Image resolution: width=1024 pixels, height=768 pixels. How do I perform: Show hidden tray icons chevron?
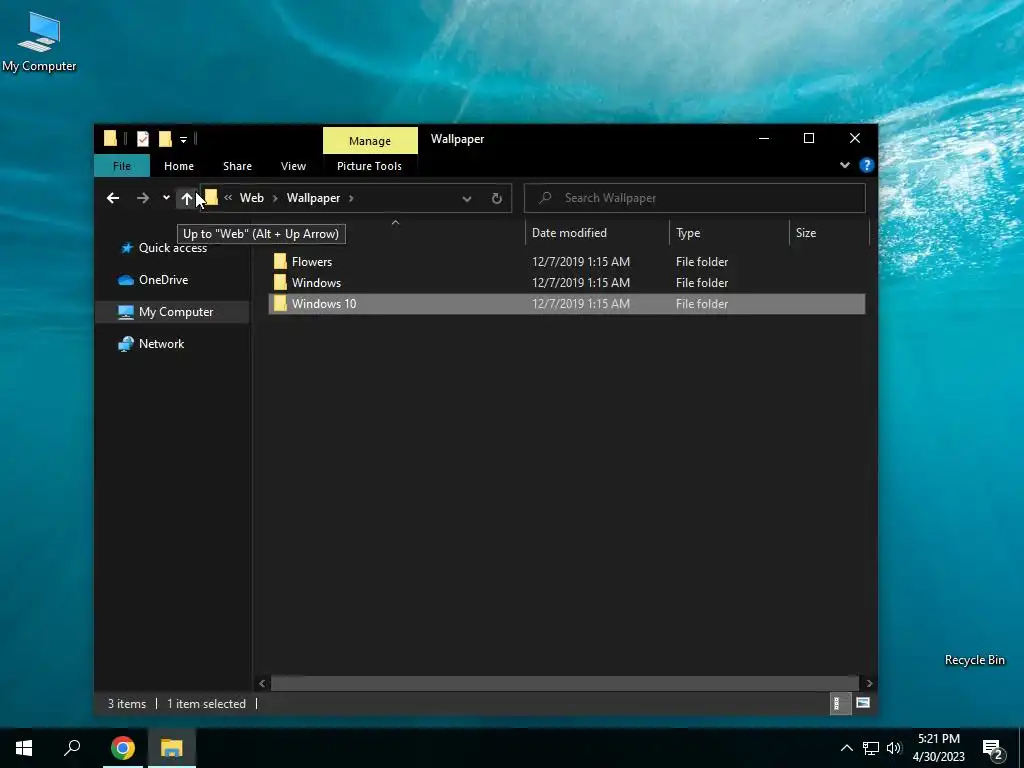click(846, 748)
